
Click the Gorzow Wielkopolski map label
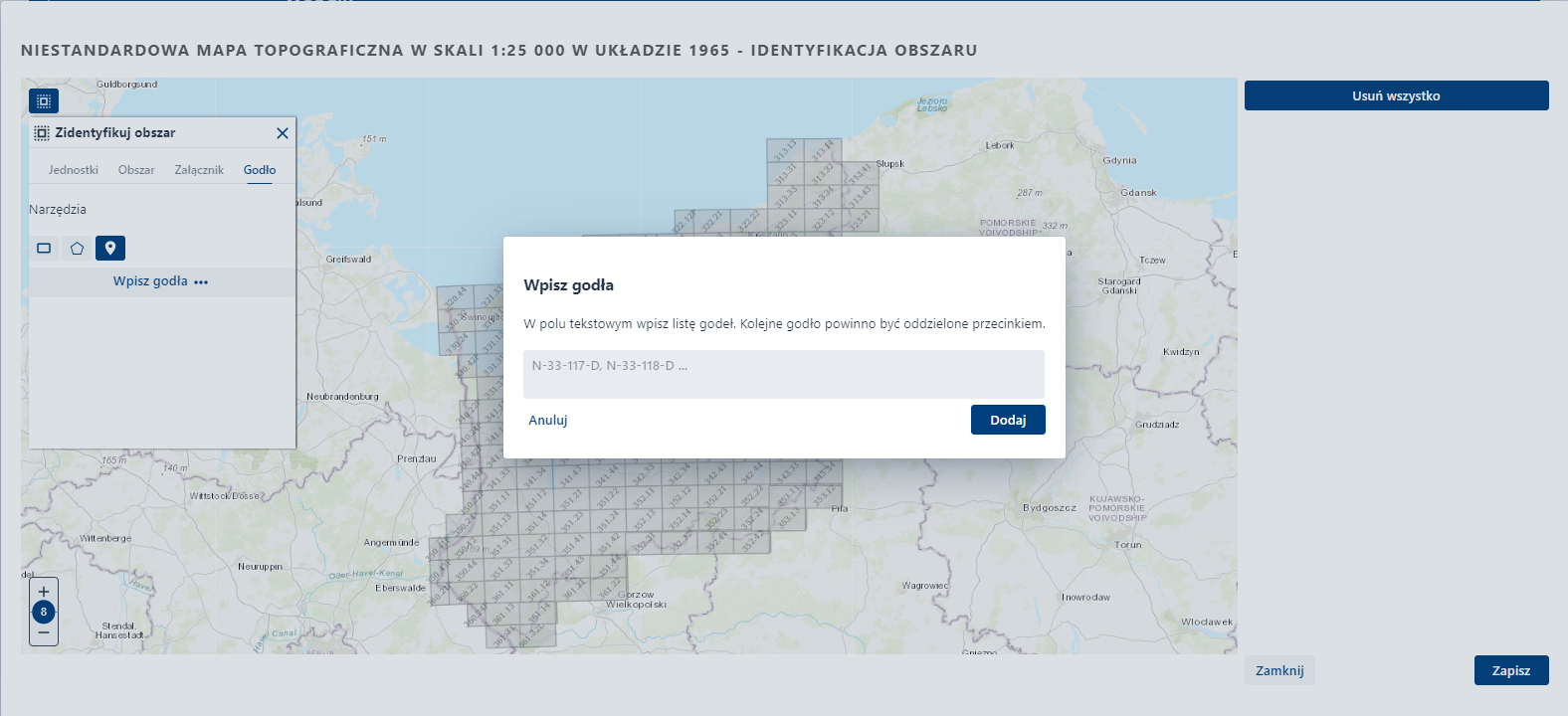click(x=636, y=600)
